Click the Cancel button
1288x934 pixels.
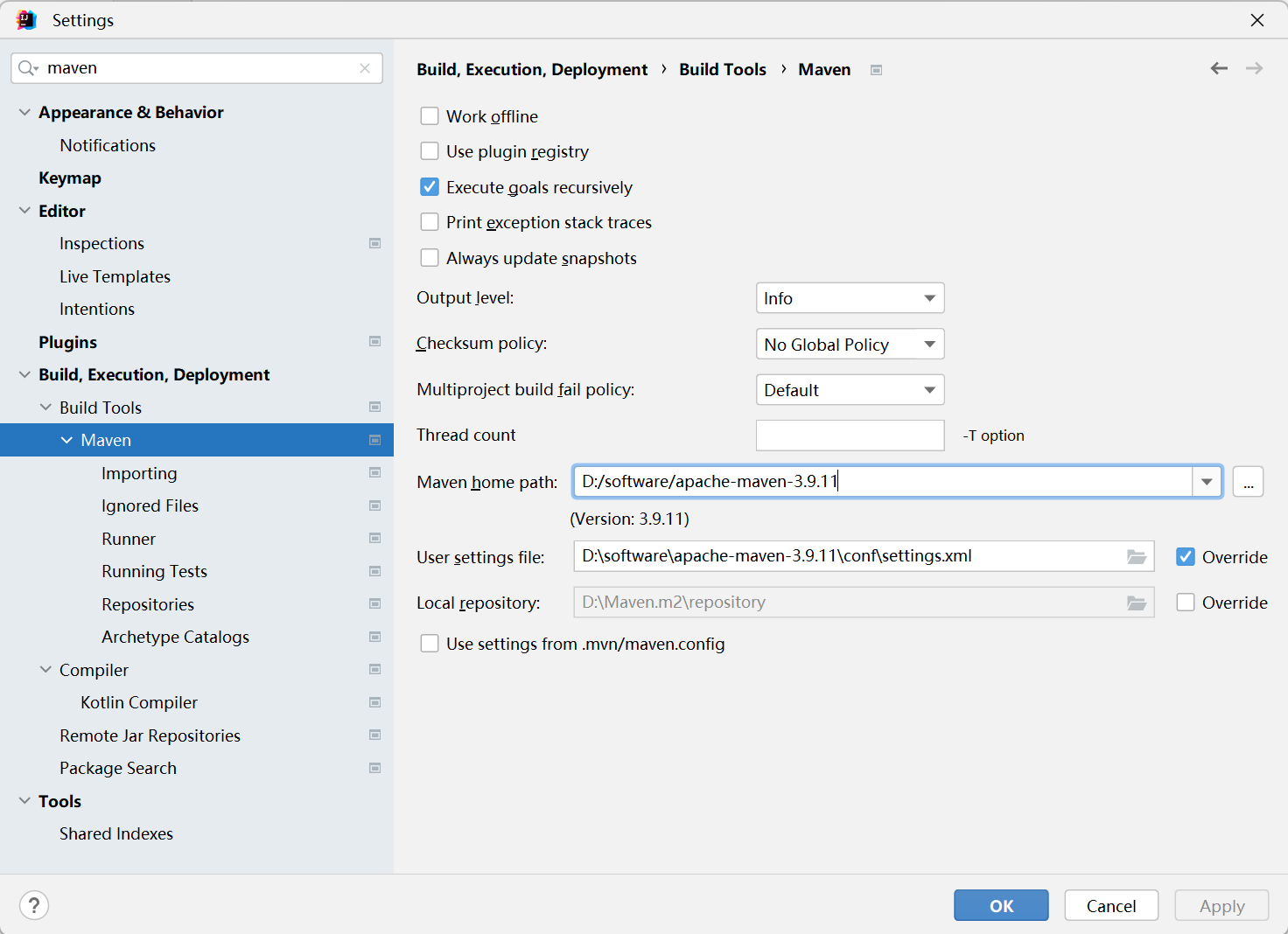click(1111, 905)
